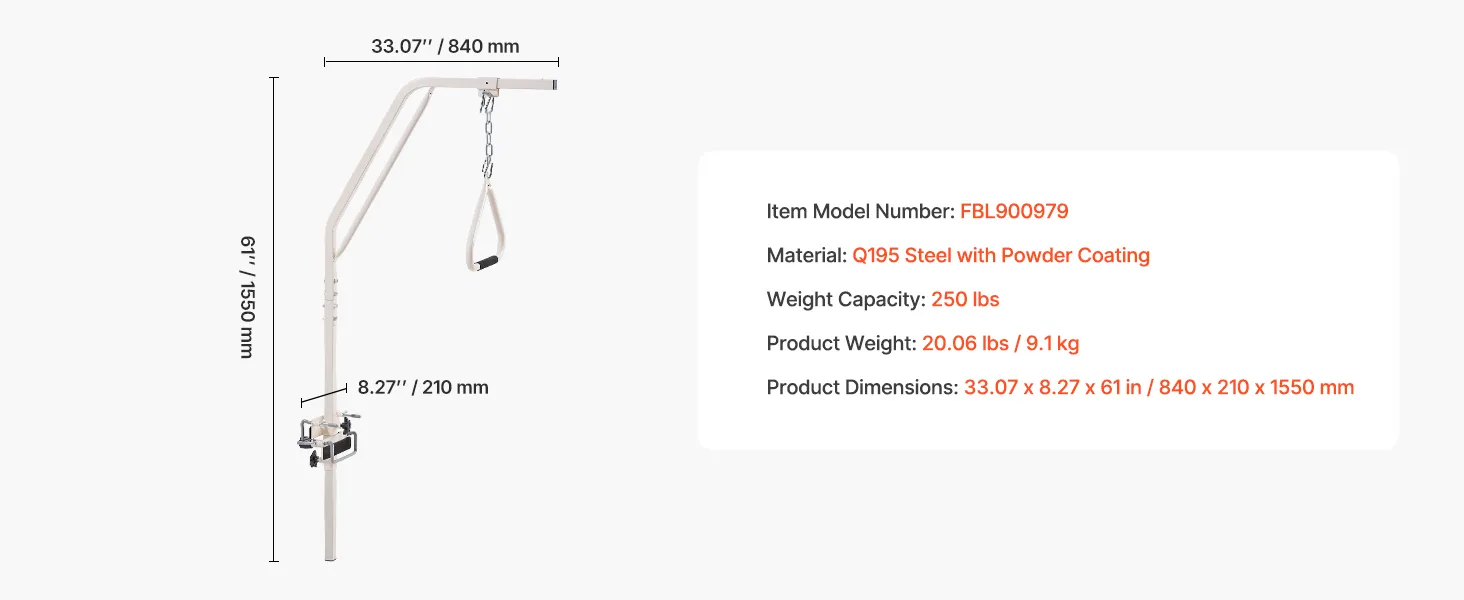Click the 20.06 lbs / 9.1 kg value
This screenshot has width=1464, height=600.
(1000, 343)
